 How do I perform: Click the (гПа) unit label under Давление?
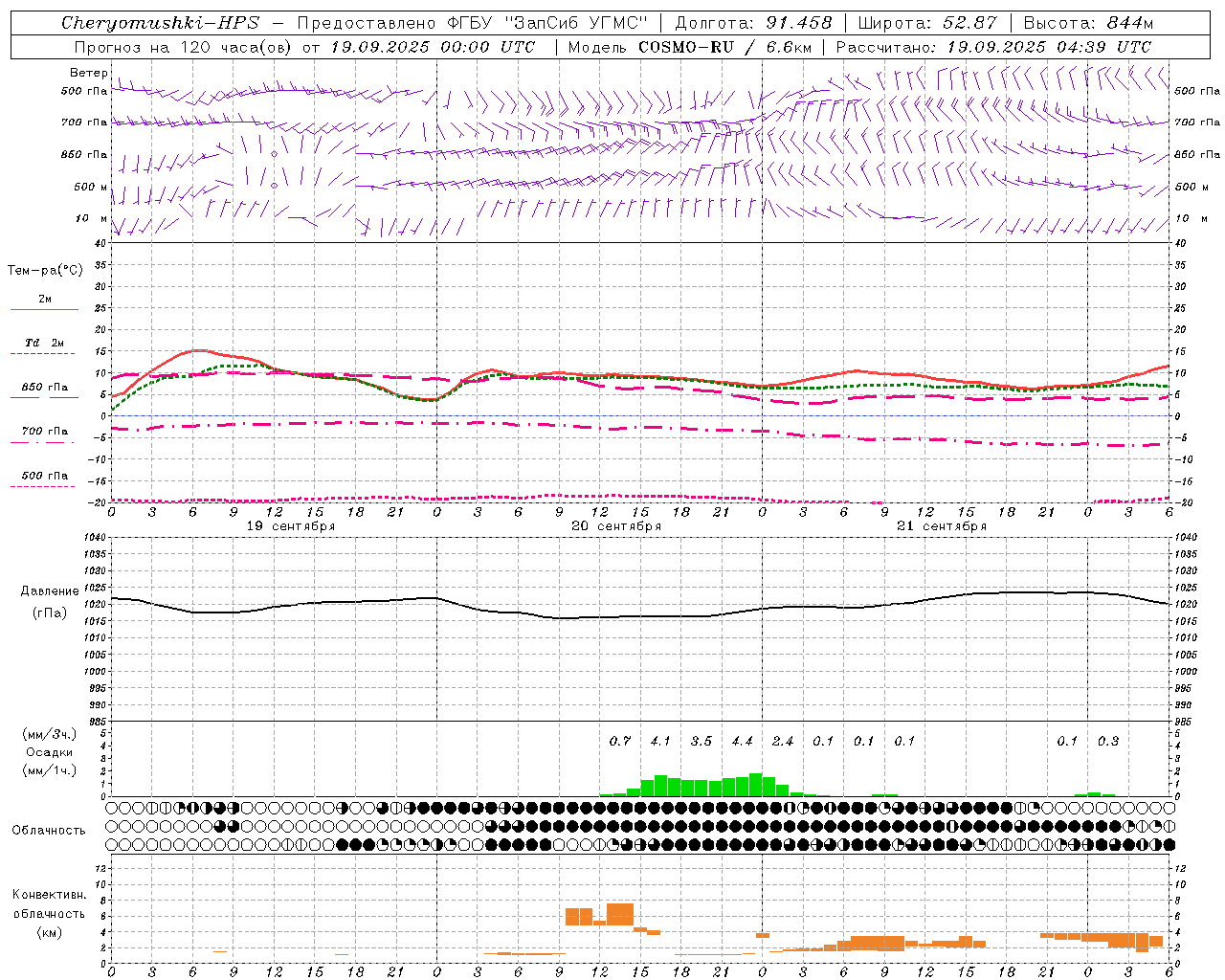[50, 612]
